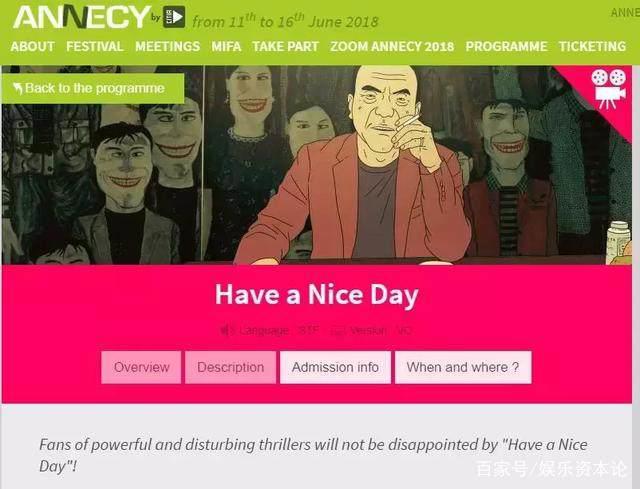Select the When and where ? tab
640x489 pixels.
463,367
